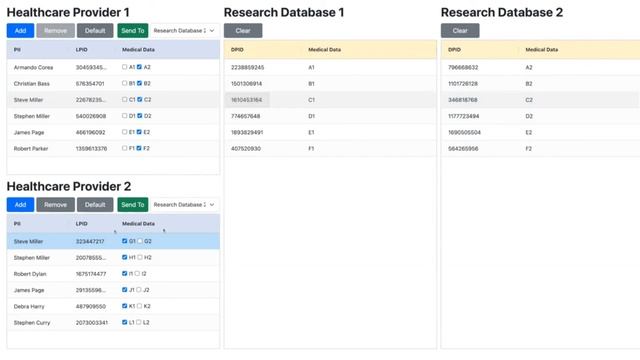This screenshot has height=360, width=640.
Task: Clear Research Database 2
Action: point(460,31)
